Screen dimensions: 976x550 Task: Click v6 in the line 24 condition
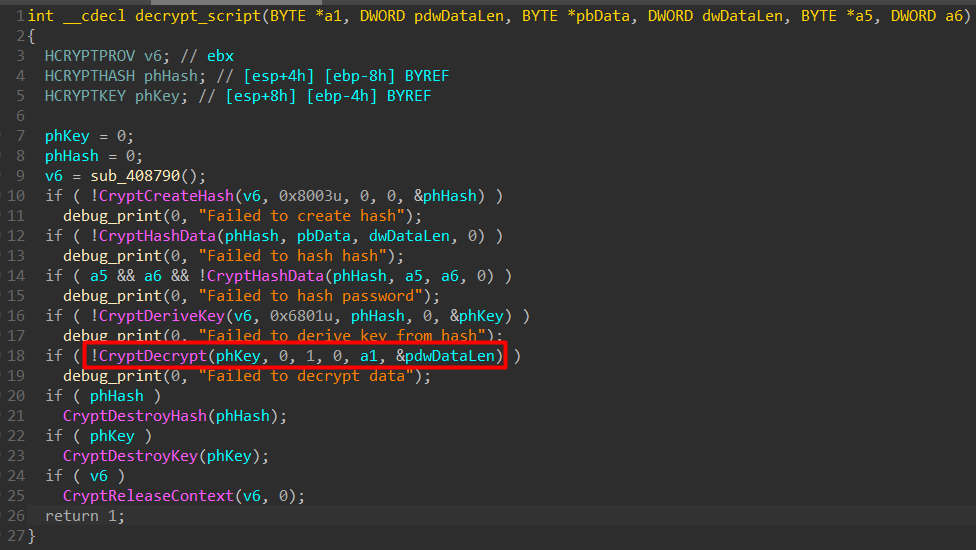[x=99, y=476]
